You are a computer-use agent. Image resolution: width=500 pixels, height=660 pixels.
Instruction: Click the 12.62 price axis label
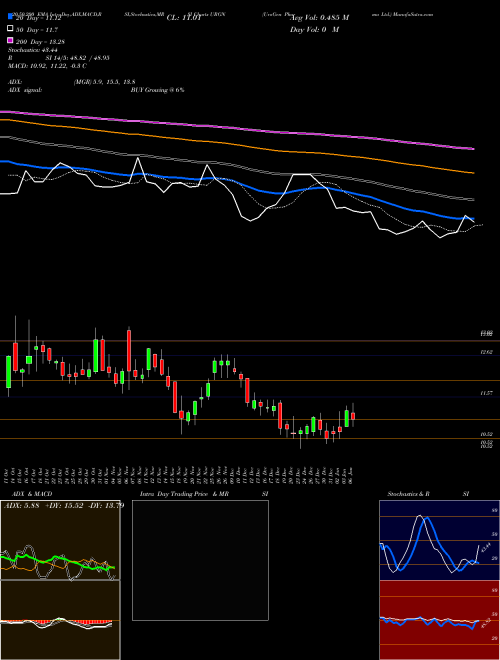coord(487,352)
